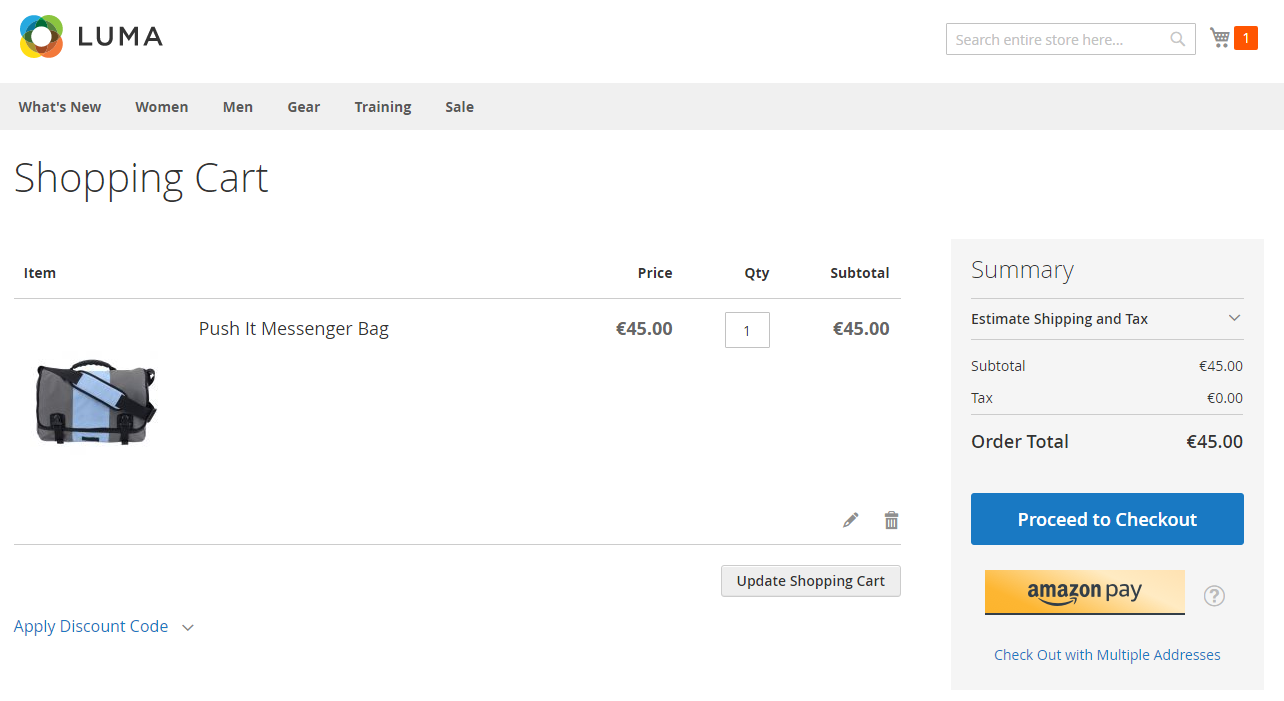Open the mini cart icon
This screenshot has width=1284, height=701.
pyautogui.click(x=1219, y=38)
